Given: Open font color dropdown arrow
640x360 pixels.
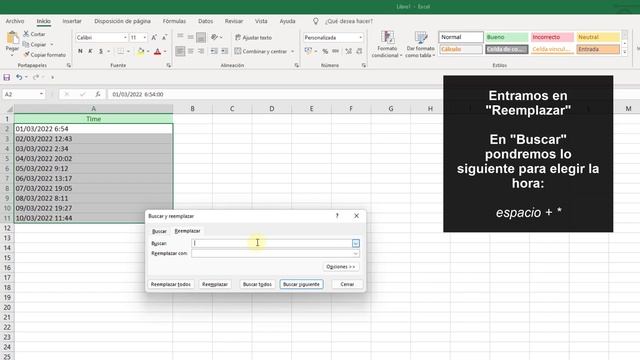Looking at the screenshot, I should (165, 52).
